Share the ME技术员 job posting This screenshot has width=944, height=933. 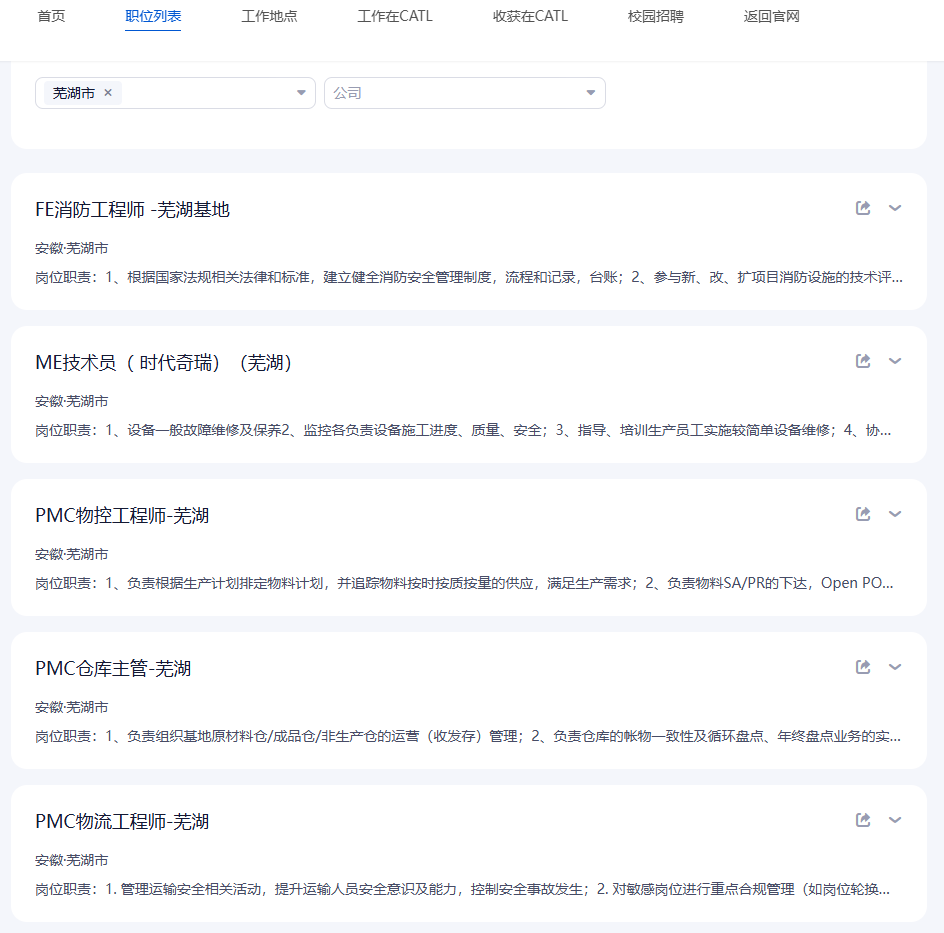pos(863,361)
